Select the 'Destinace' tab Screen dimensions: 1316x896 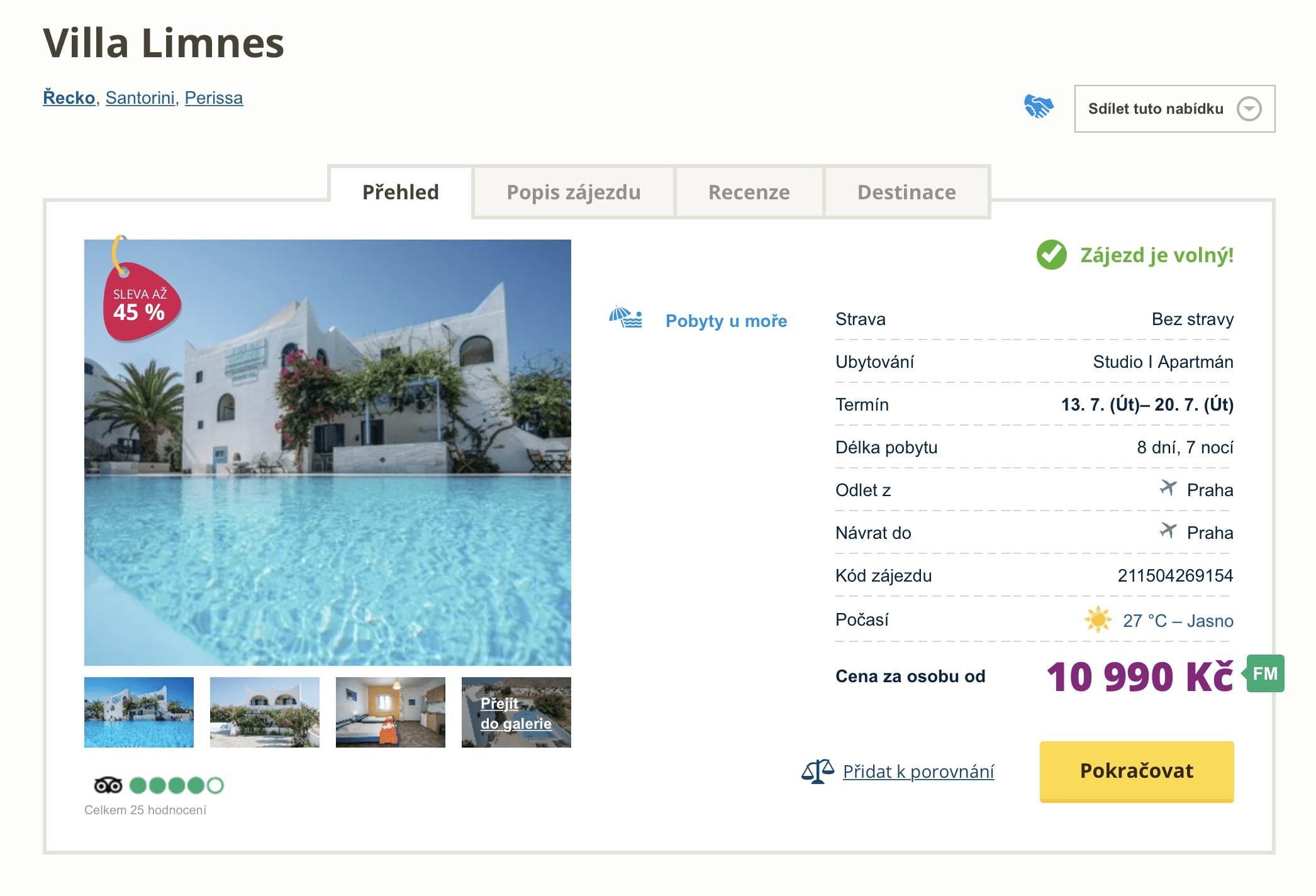click(906, 192)
